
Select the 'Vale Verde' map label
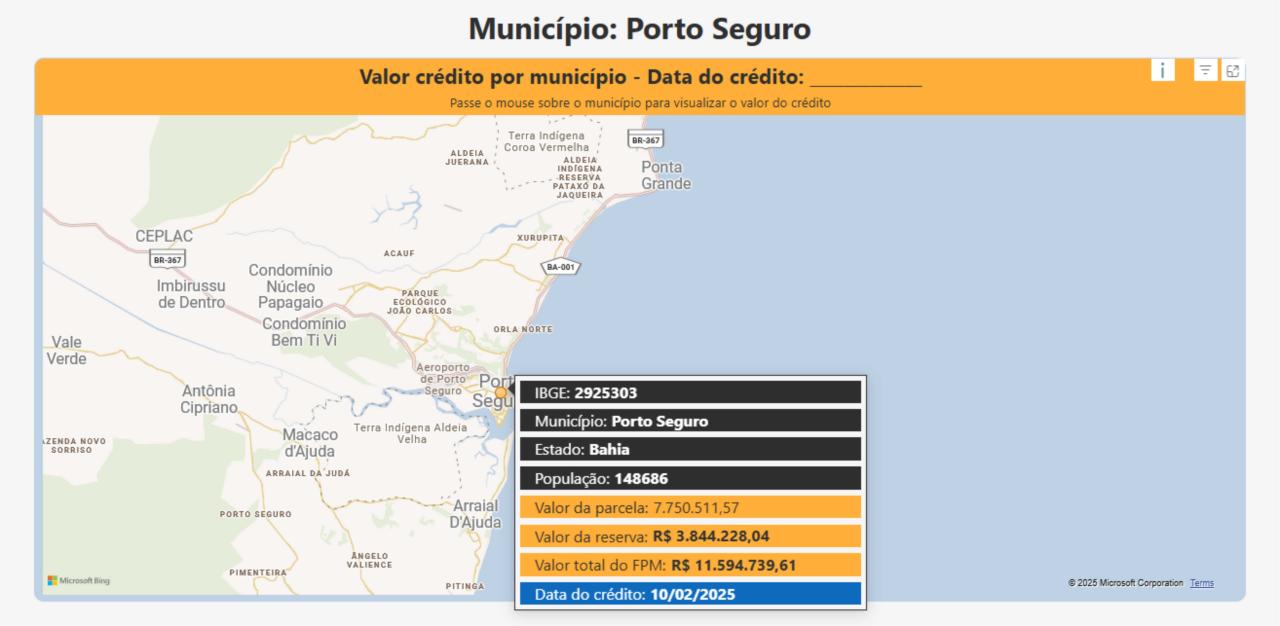(x=66, y=350)
